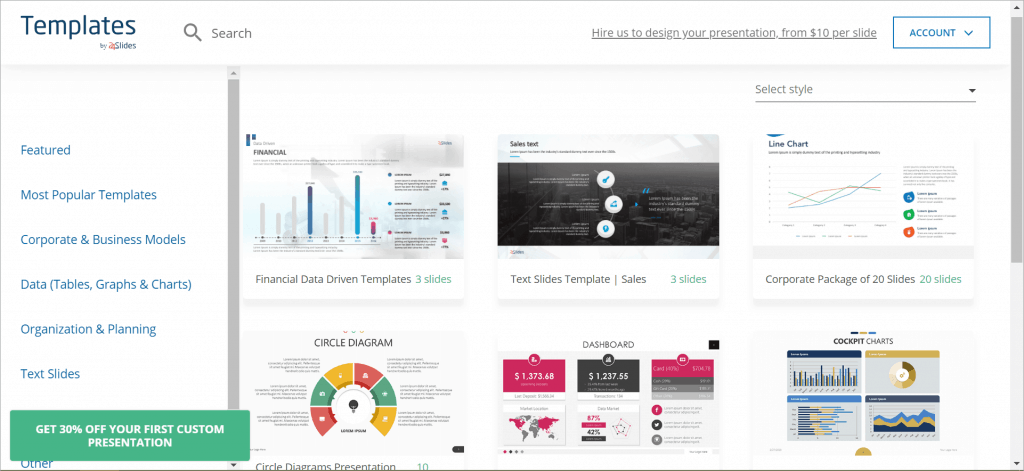
Task: Open Most Popular Templates category
Action: [89, 195]
